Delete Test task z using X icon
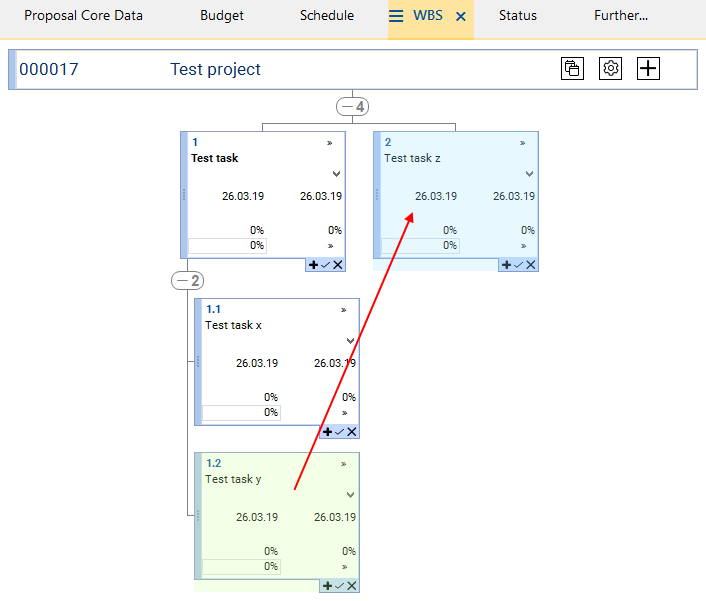The width and height of the screenshot is (706, 601). (x=531, y=265)
